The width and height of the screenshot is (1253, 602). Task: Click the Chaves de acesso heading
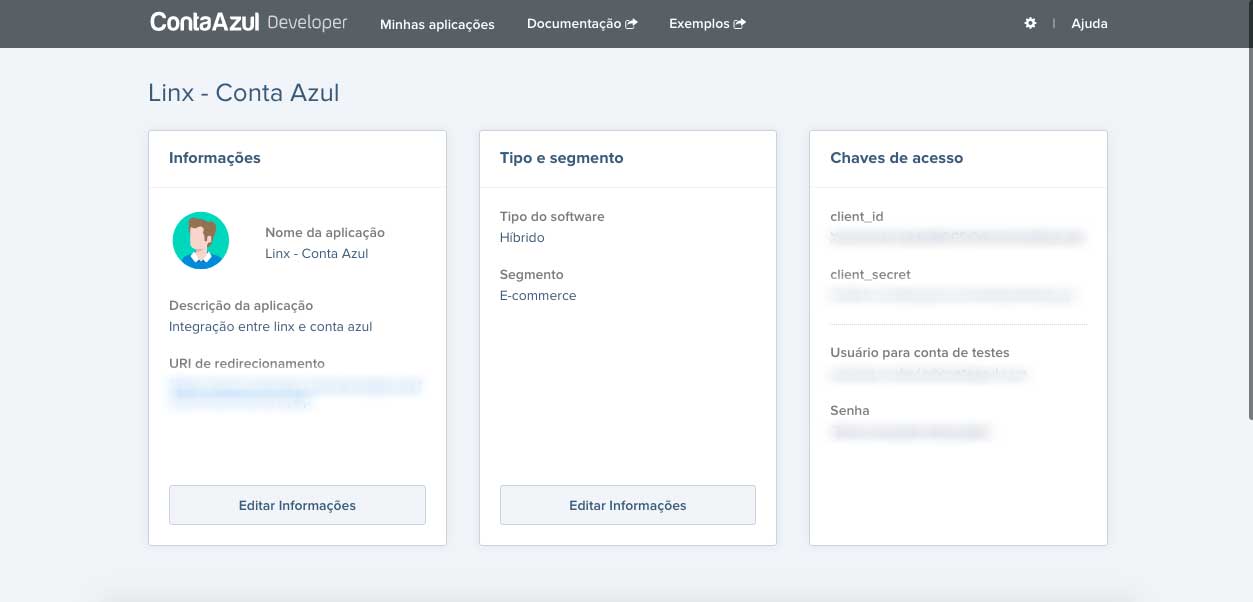897,158
